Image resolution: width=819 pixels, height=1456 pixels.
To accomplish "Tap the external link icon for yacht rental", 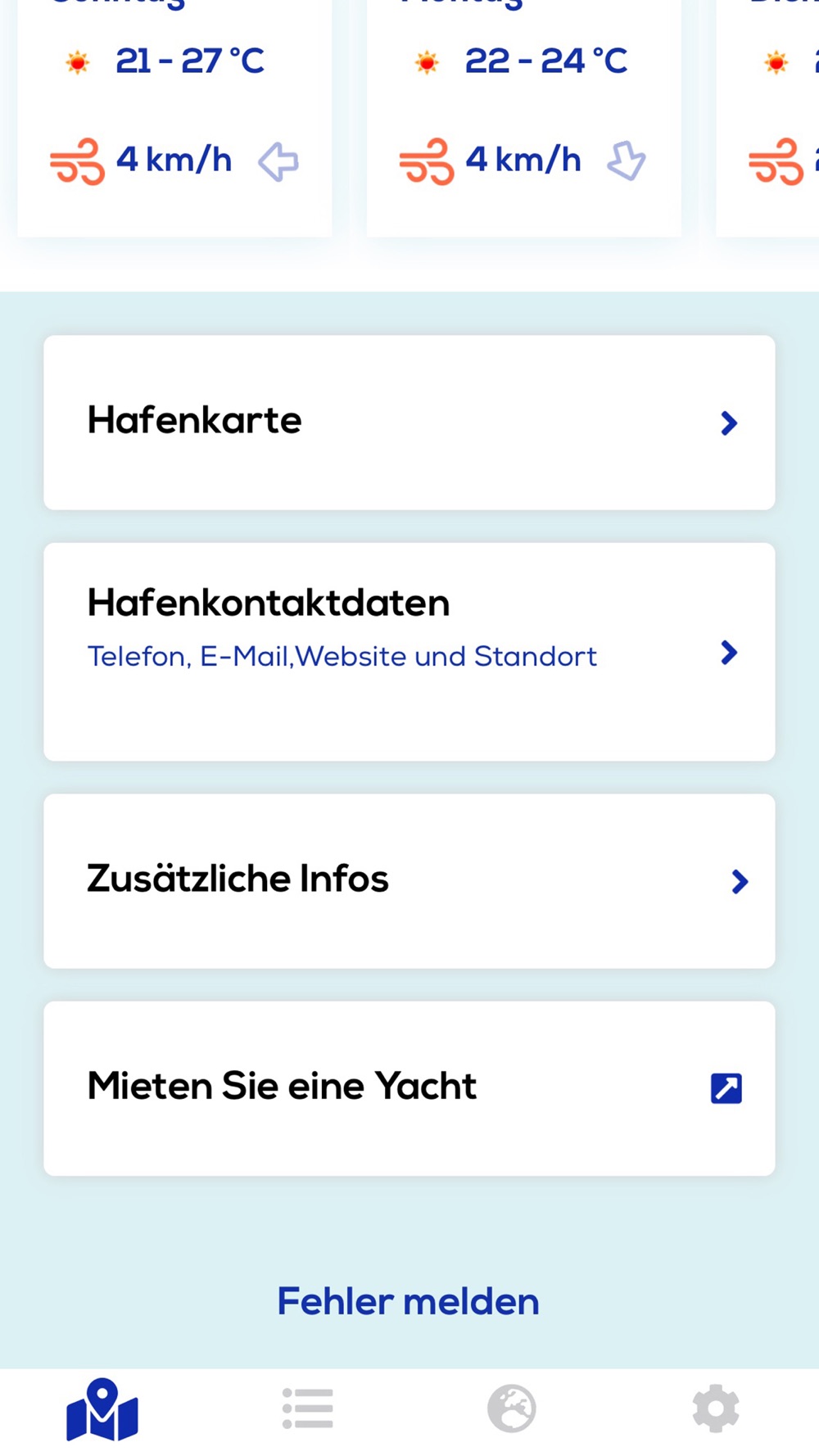I will tap(726, 1088).
